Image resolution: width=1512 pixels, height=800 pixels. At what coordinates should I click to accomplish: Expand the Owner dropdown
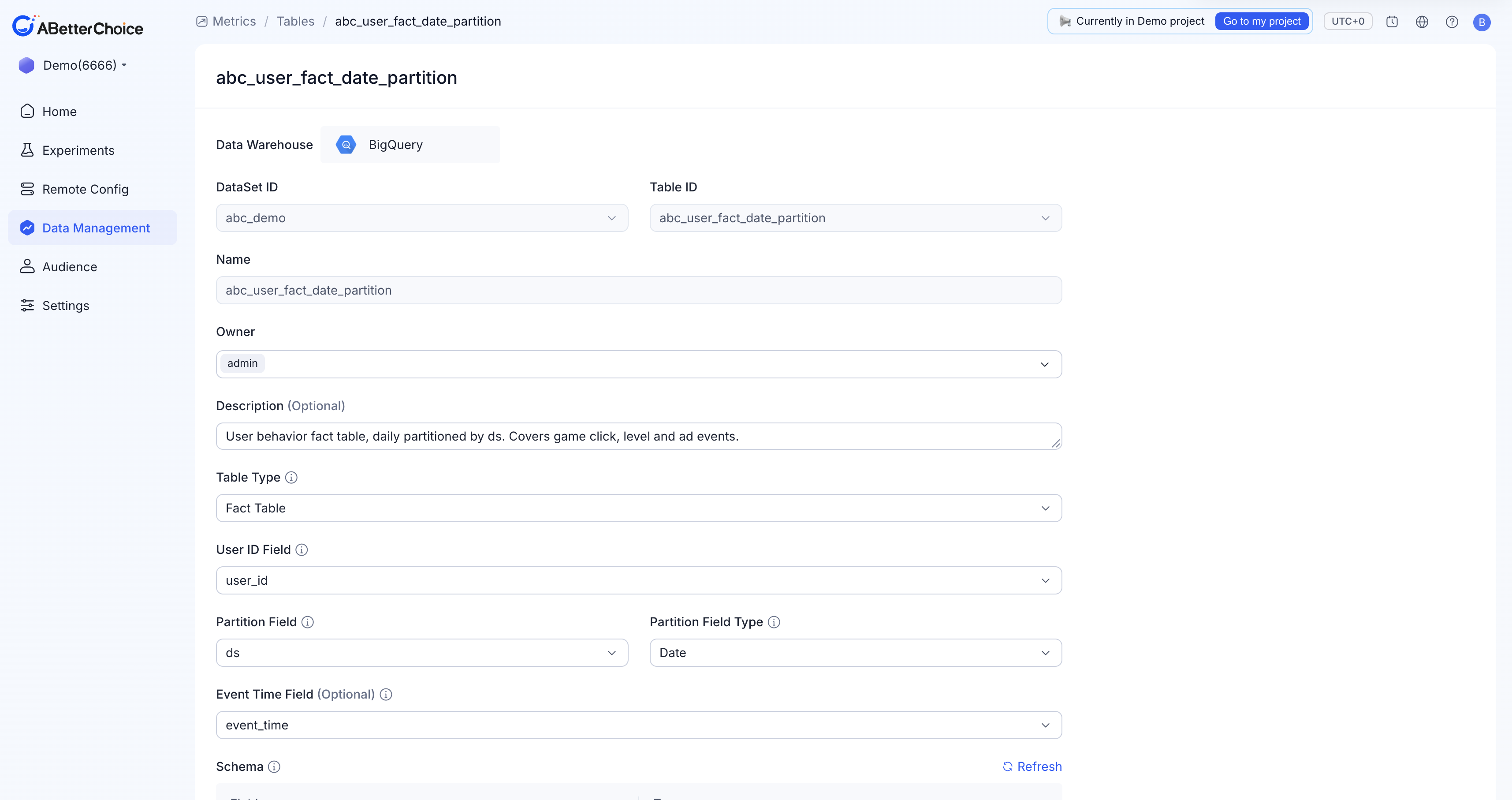tap(1044, 364)
